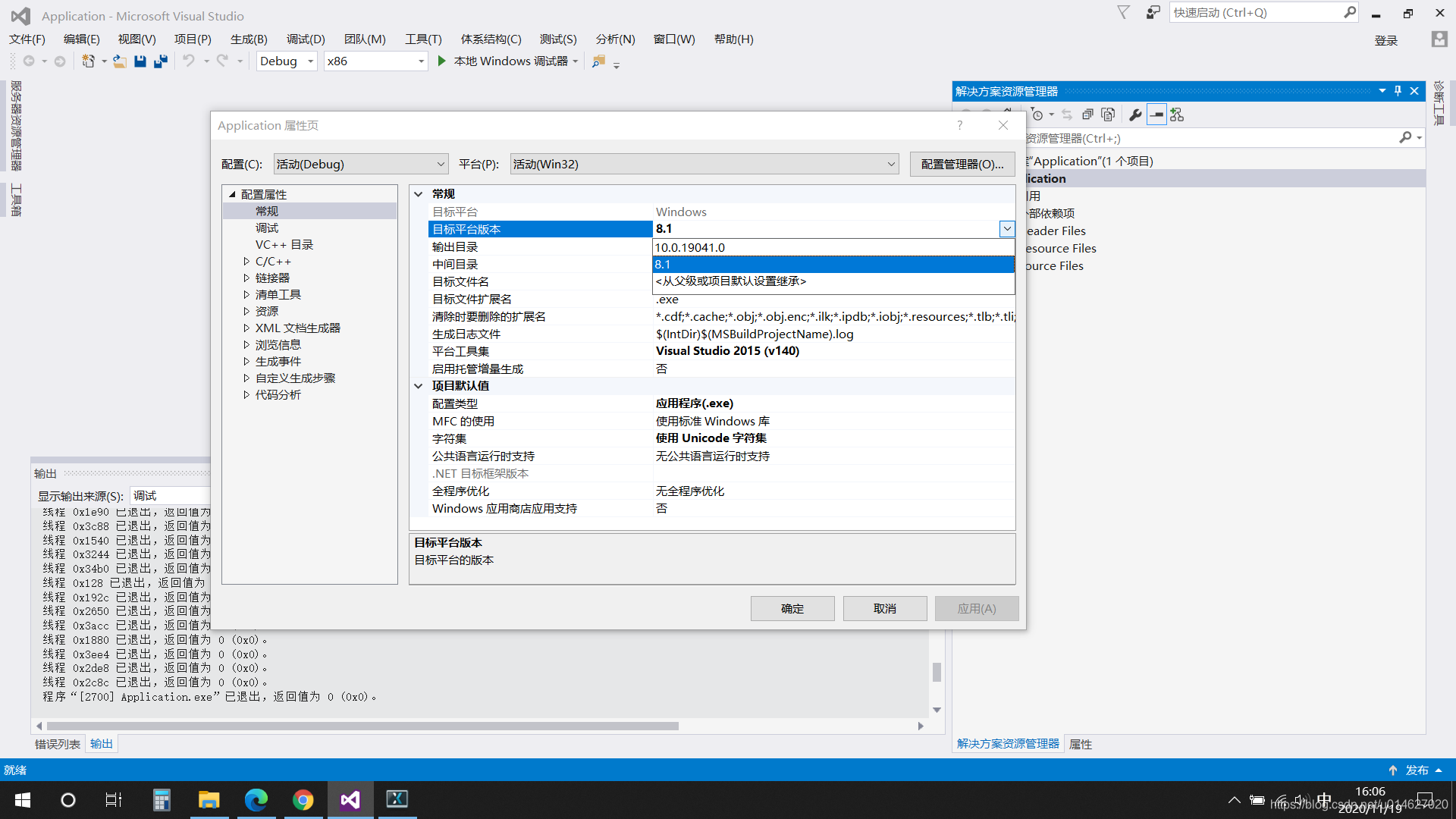Image resolution: width=1456 pixels, height=819 pixels.
Task: Open the 生成(B) build menu
Action: tap(249, 39)
